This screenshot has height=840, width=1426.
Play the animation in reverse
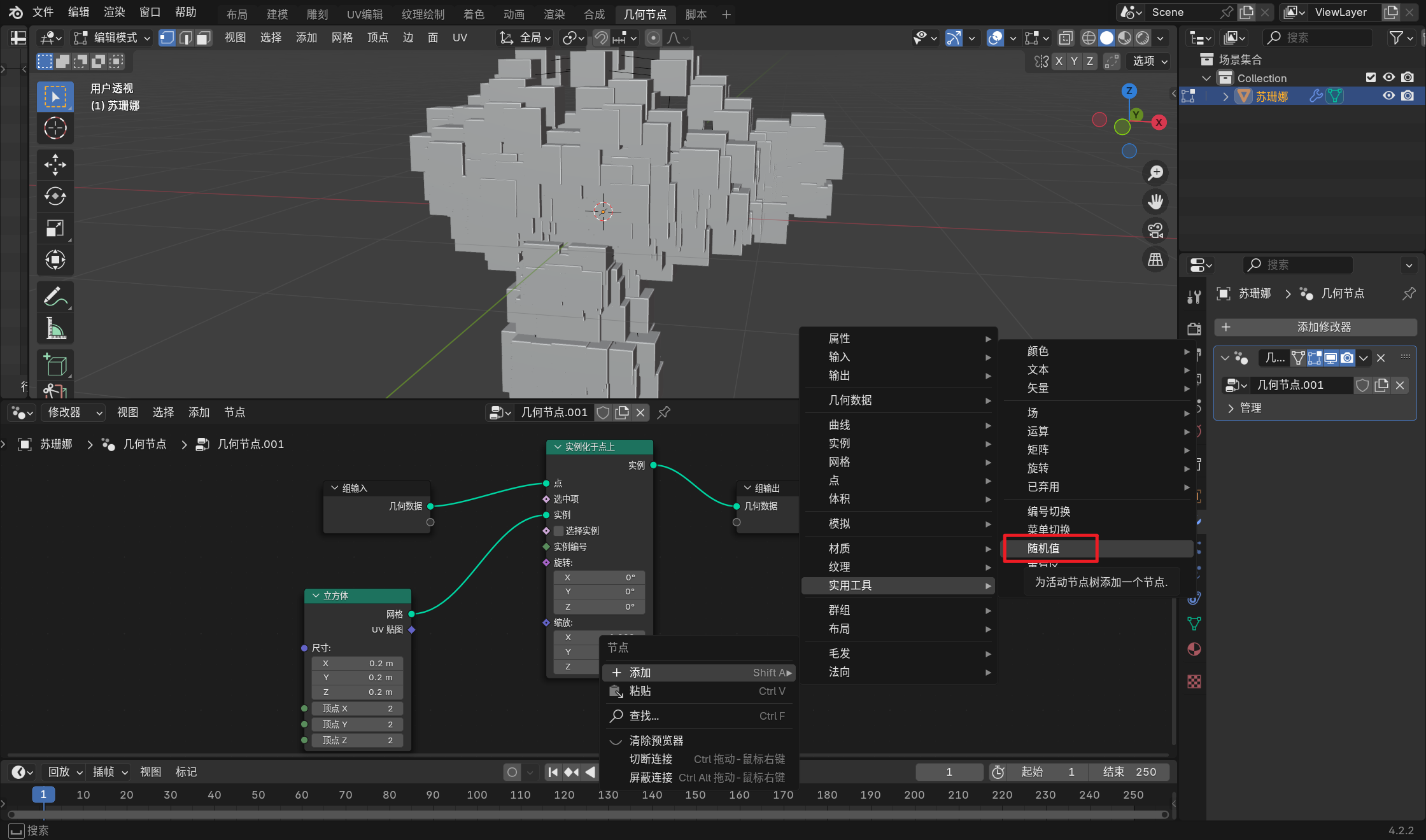pyautogui.click(x=590, y=772)
